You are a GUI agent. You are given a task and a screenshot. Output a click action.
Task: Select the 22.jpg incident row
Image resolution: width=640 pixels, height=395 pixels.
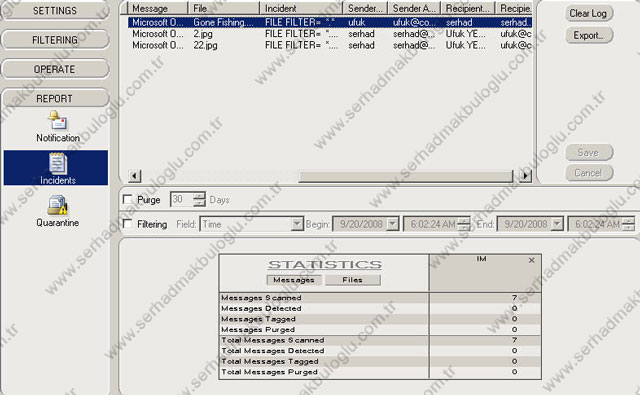(x=330, y=45)
